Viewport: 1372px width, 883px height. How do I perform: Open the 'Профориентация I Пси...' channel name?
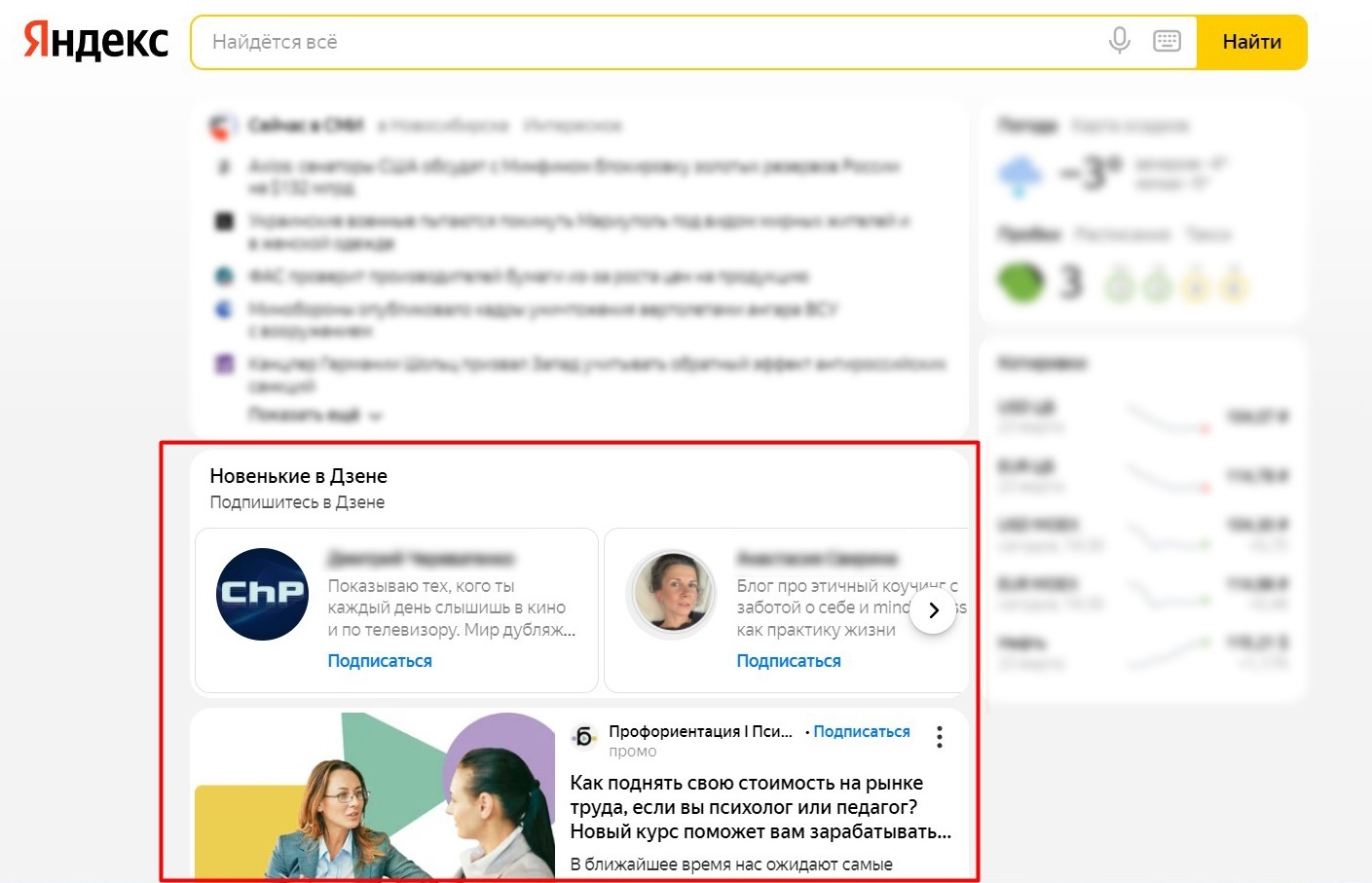tap(700, 731)
